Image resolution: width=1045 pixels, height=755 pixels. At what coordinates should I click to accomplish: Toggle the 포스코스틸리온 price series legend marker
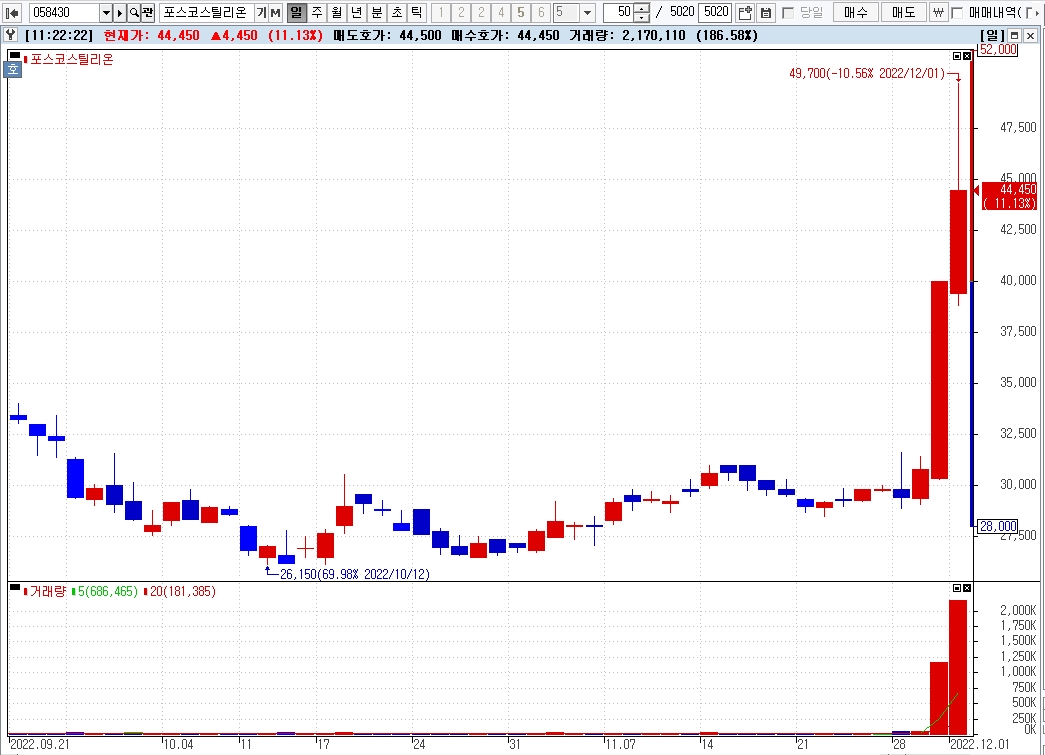pyautogui.click(x=25, y=60)
